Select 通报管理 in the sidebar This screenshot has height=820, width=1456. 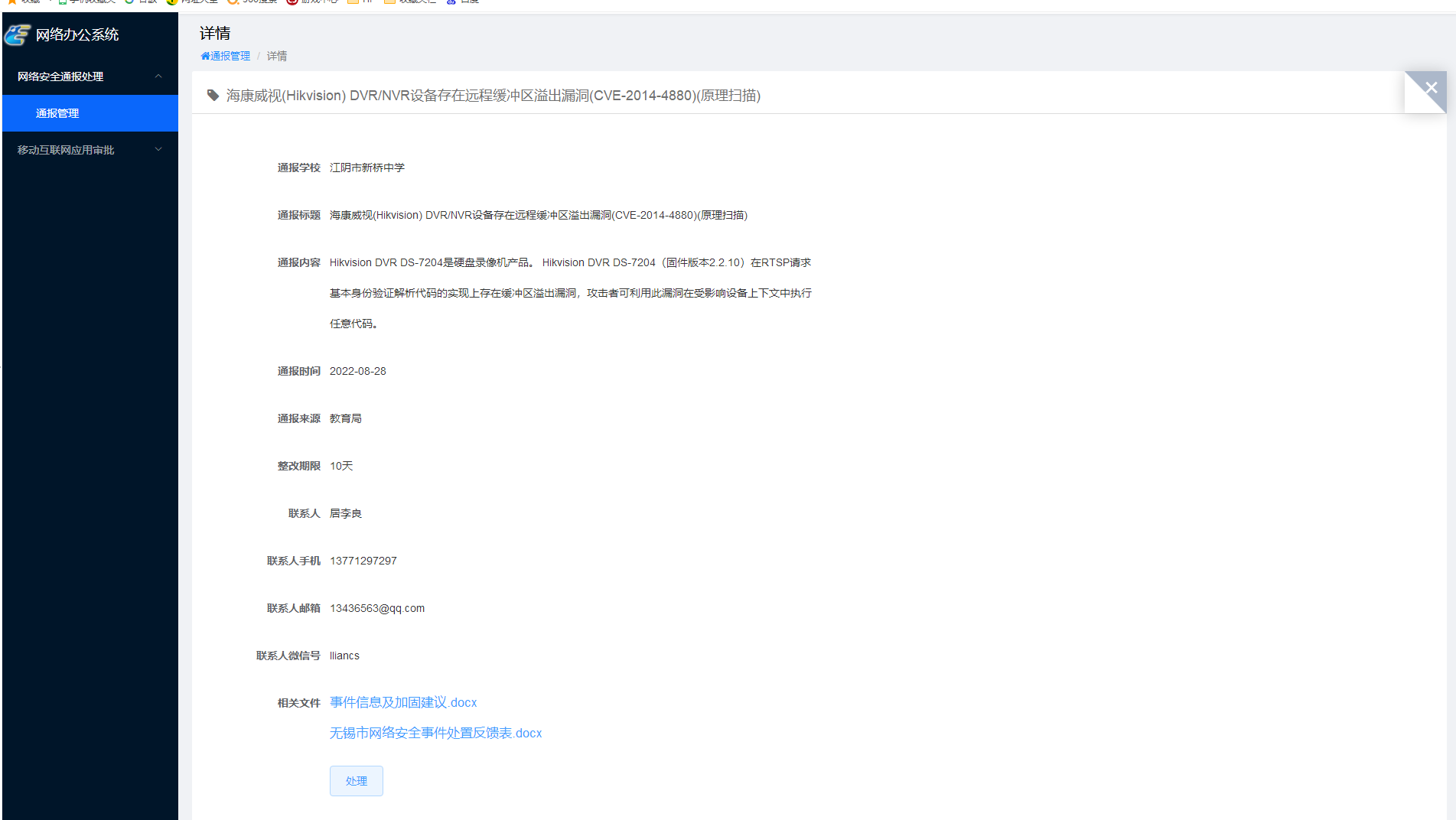coord(90,113)
